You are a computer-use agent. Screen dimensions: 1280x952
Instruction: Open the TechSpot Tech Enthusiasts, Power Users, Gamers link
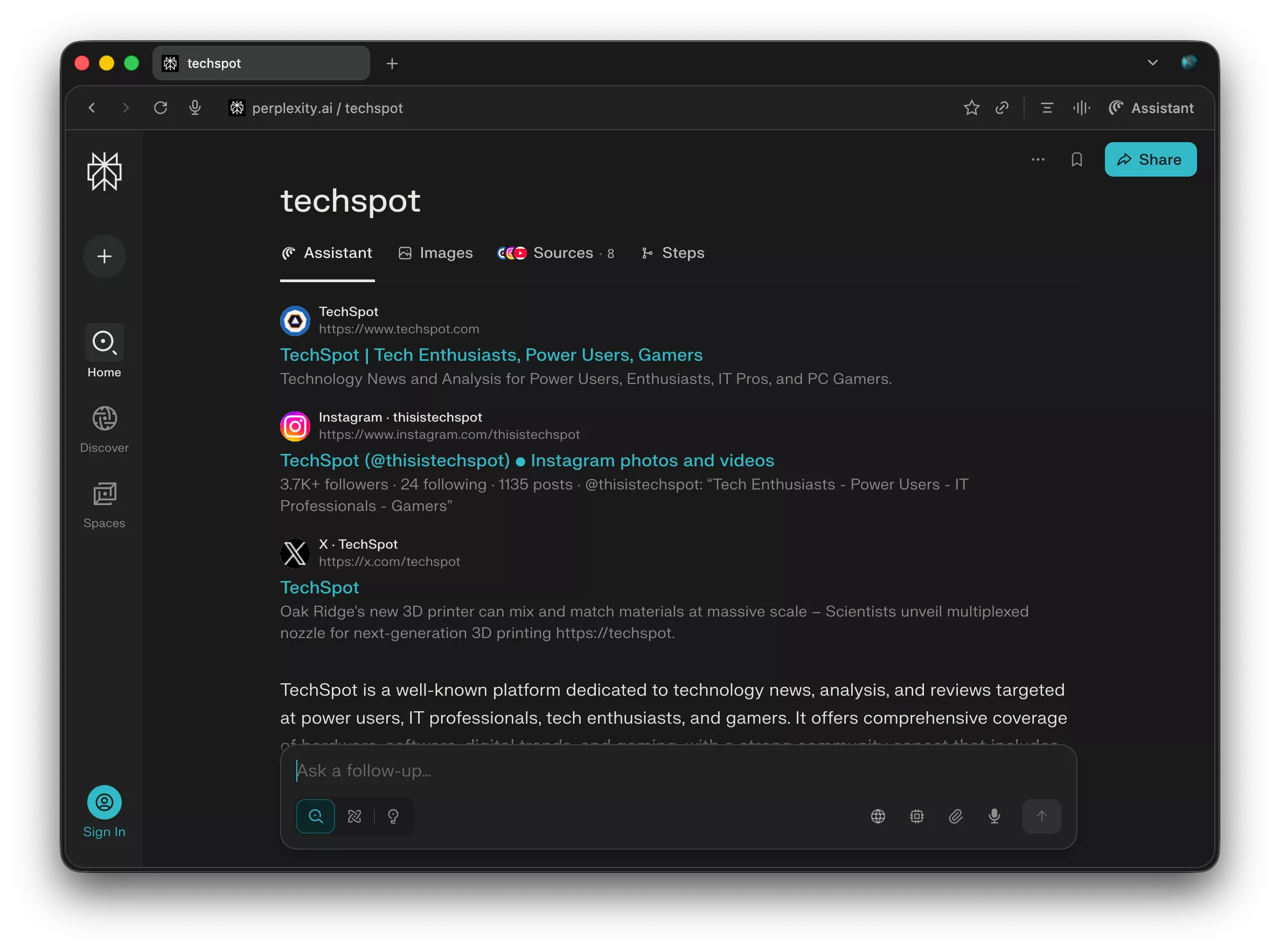(491, 354)
